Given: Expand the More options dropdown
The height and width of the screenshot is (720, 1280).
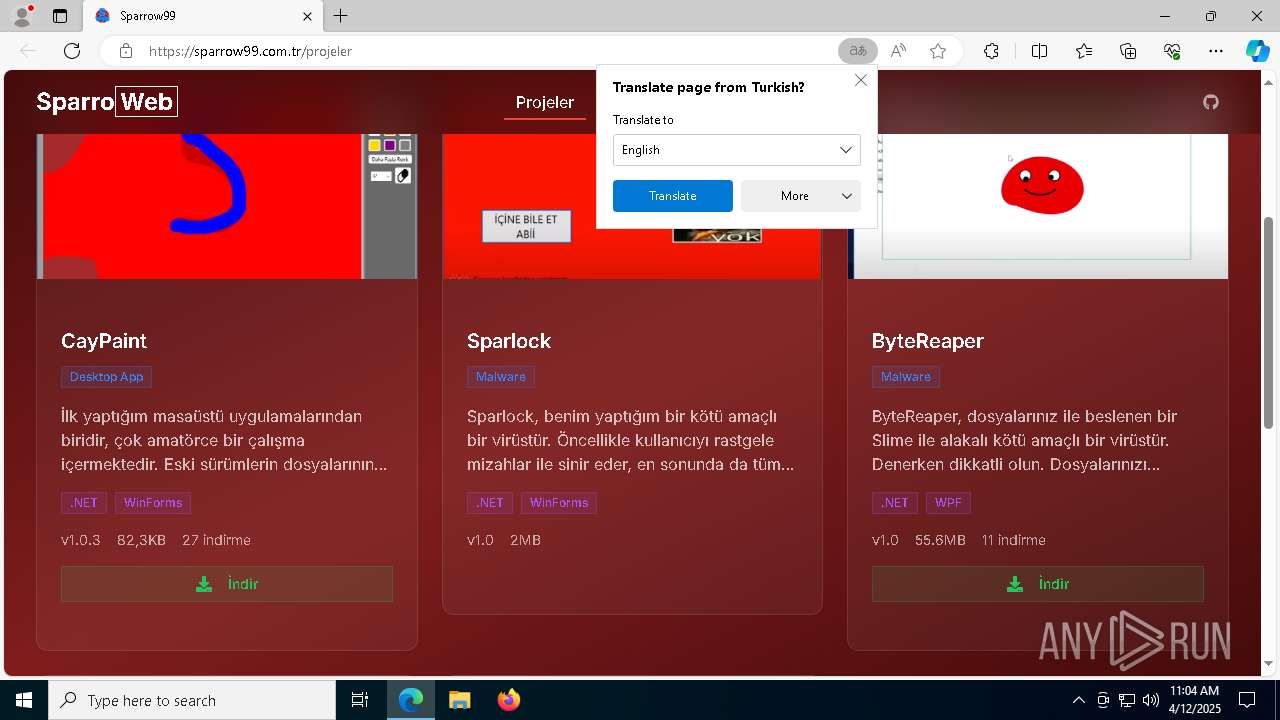Looking at the screenshot, I should [x=801, y=196].
